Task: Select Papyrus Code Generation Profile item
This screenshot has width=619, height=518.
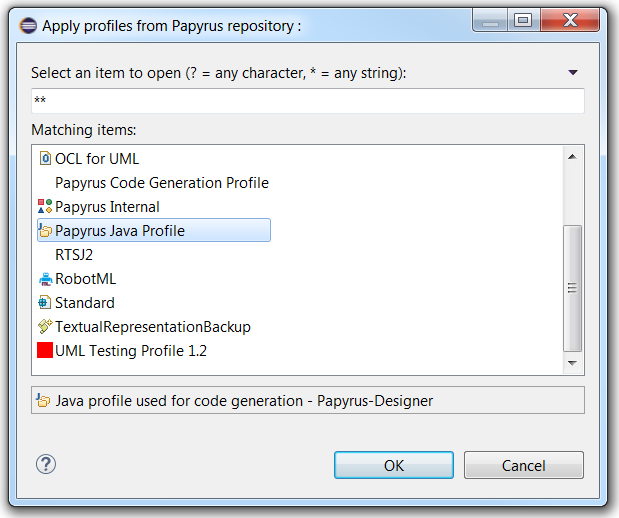Action: 161,183
